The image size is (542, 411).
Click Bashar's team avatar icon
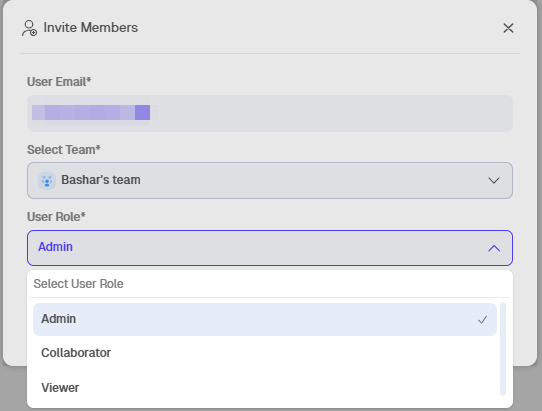[47, 181]
